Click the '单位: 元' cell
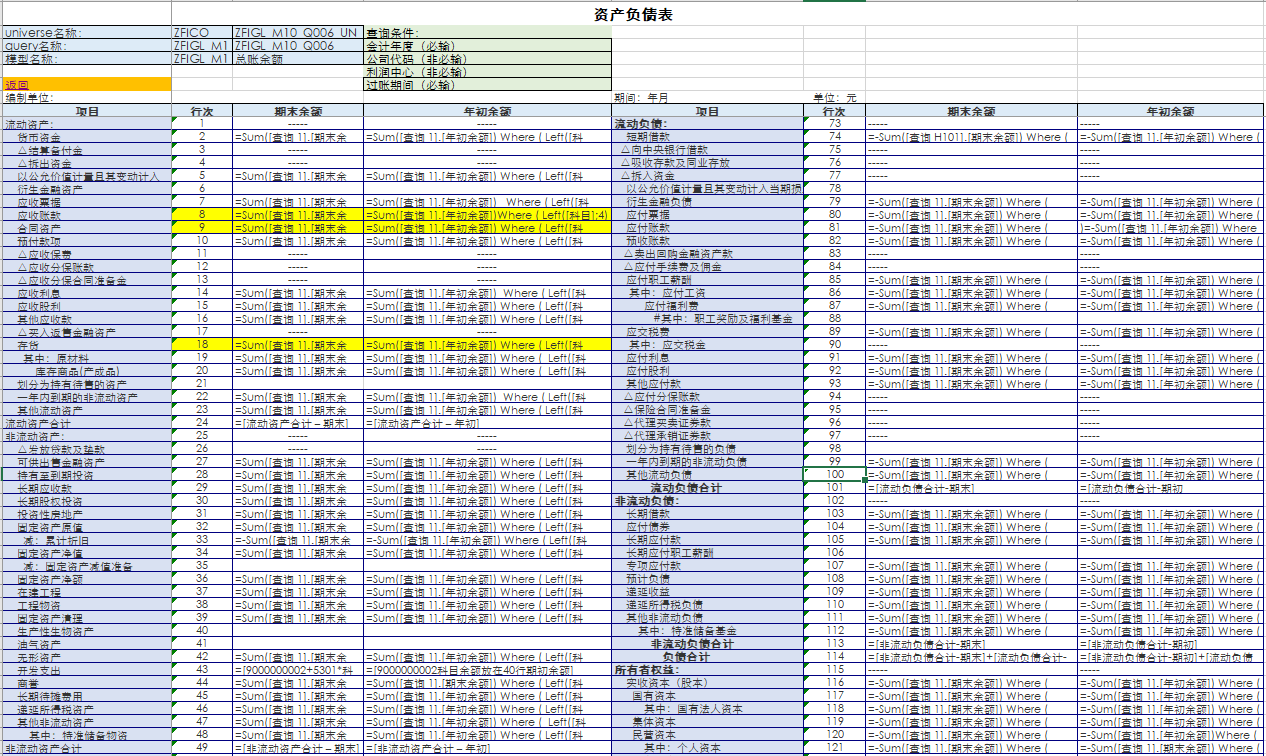1266x756 pixels. (x=835, y=98)
